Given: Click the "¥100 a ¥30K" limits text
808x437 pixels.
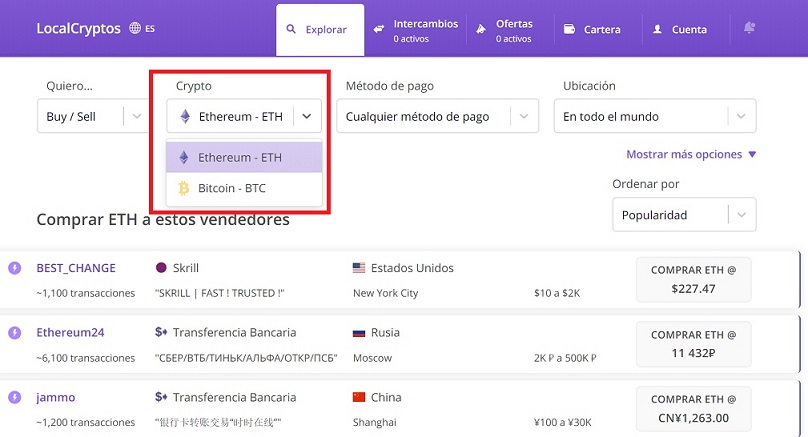Looking at the screenshot, I should [x=563, y=422].
